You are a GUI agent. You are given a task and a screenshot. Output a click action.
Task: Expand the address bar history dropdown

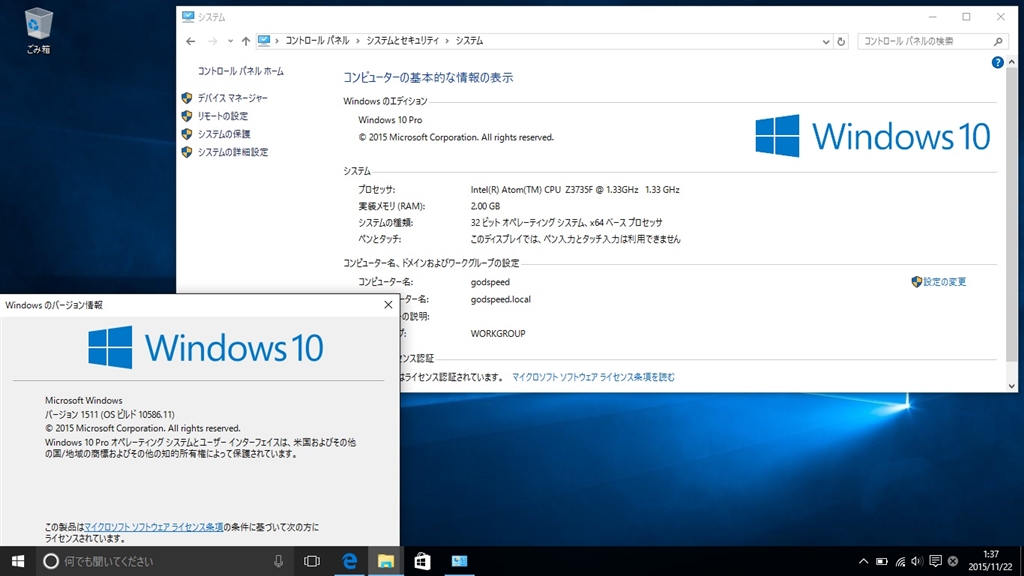tap(825, 41)
